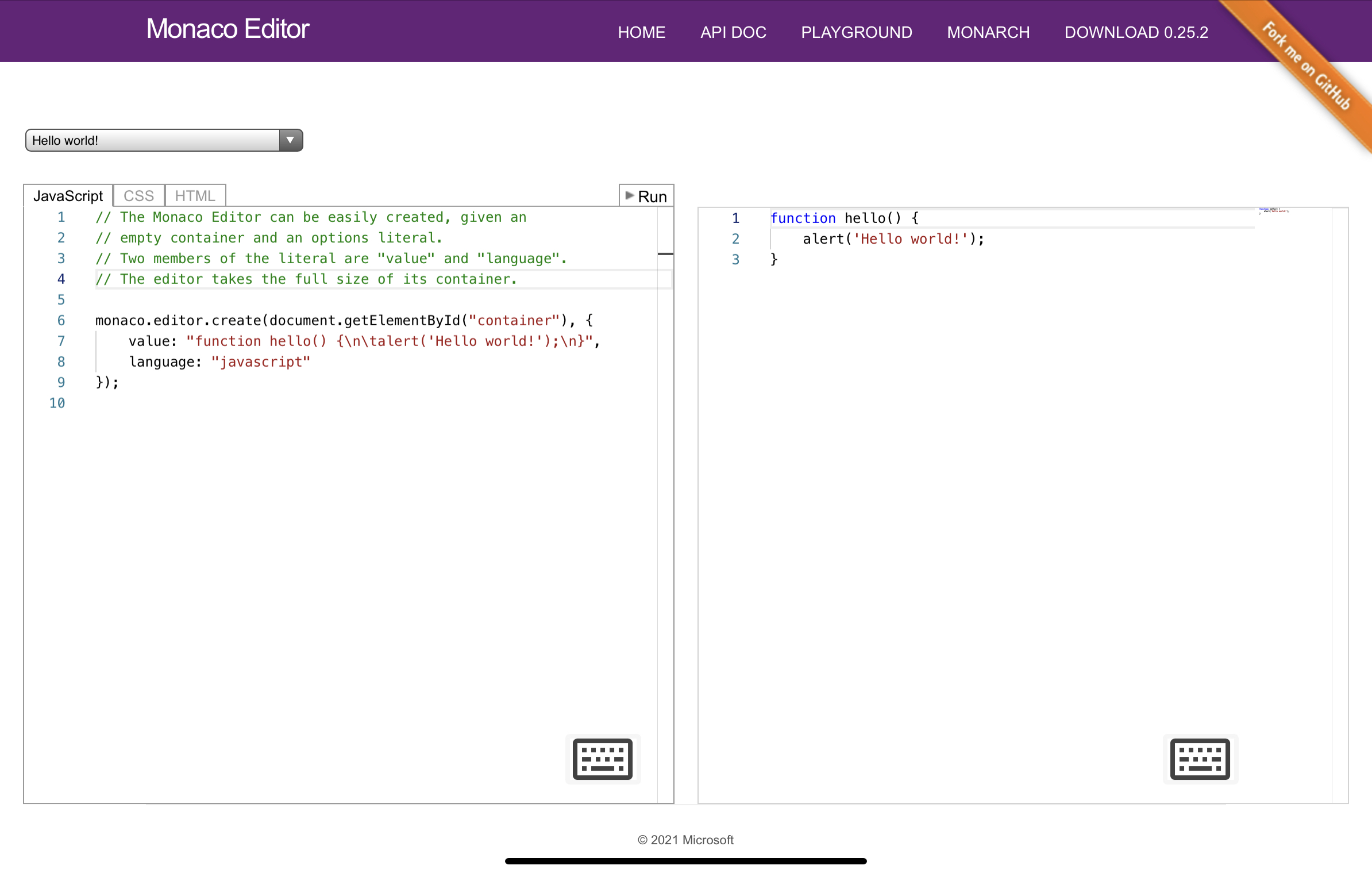The width and height of the screenshot is (1372, 873).
Task: Open API DOC navigation link
Action: click(733, 32)
